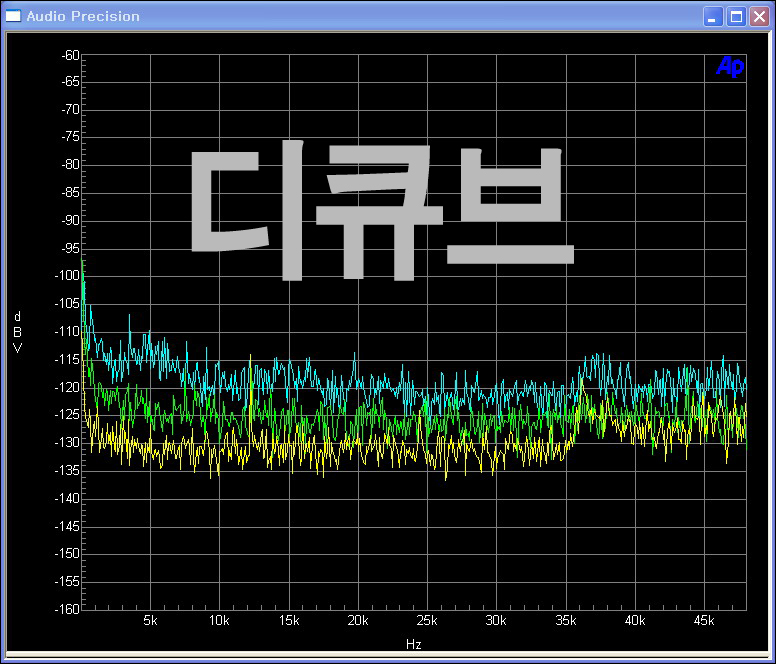Click the -100 tick label on y-axis

click(x=66, y=276)
